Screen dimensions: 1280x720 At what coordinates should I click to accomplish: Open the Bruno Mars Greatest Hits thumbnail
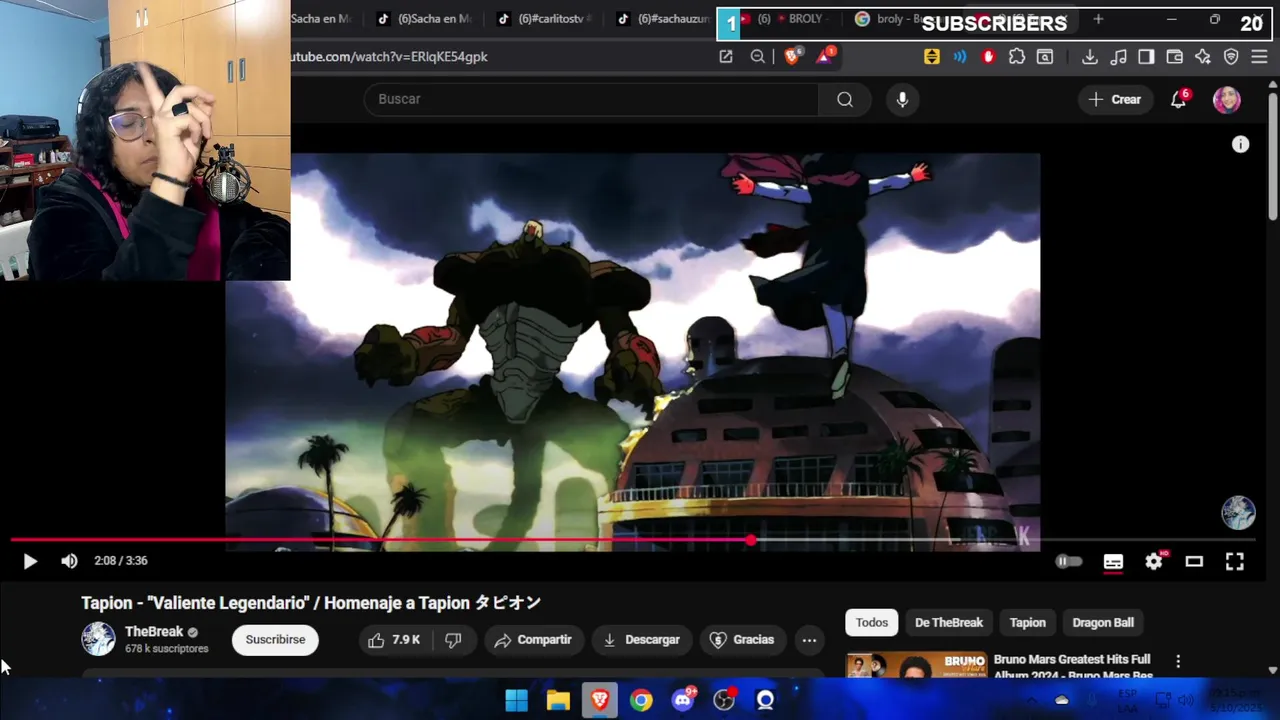pos(916,665)
